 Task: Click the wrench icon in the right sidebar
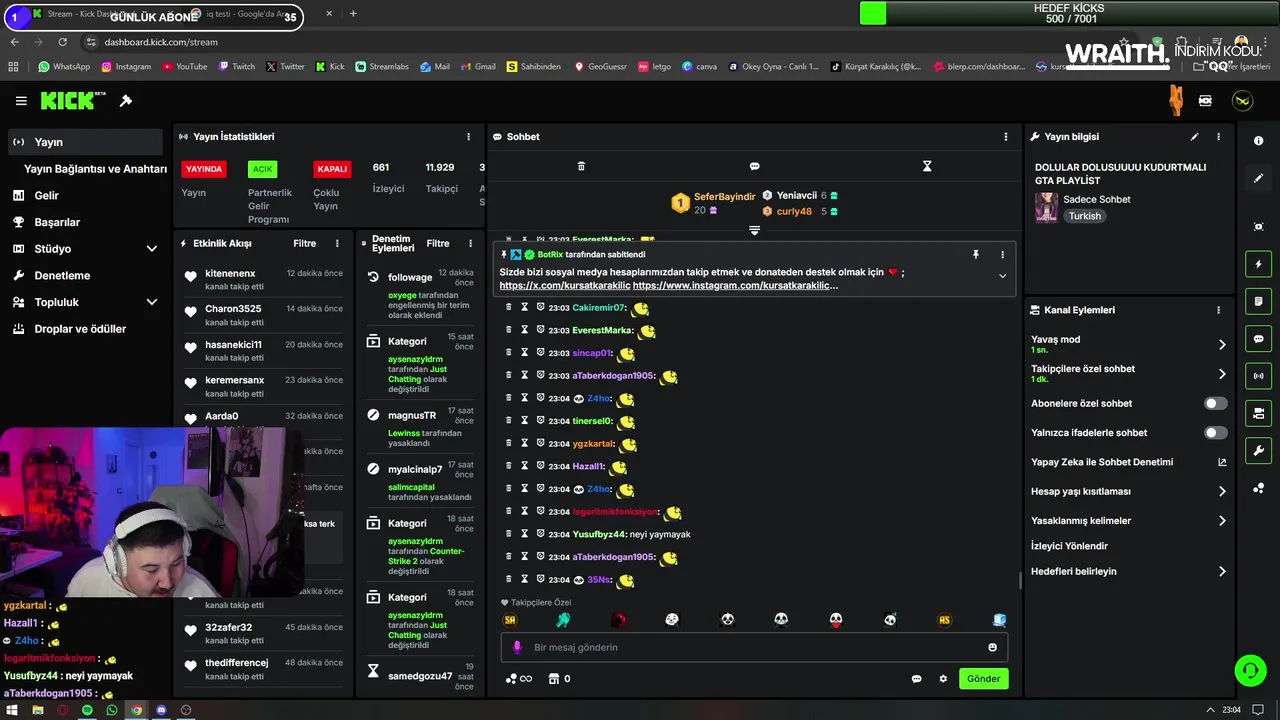(x=1258, y=450)
